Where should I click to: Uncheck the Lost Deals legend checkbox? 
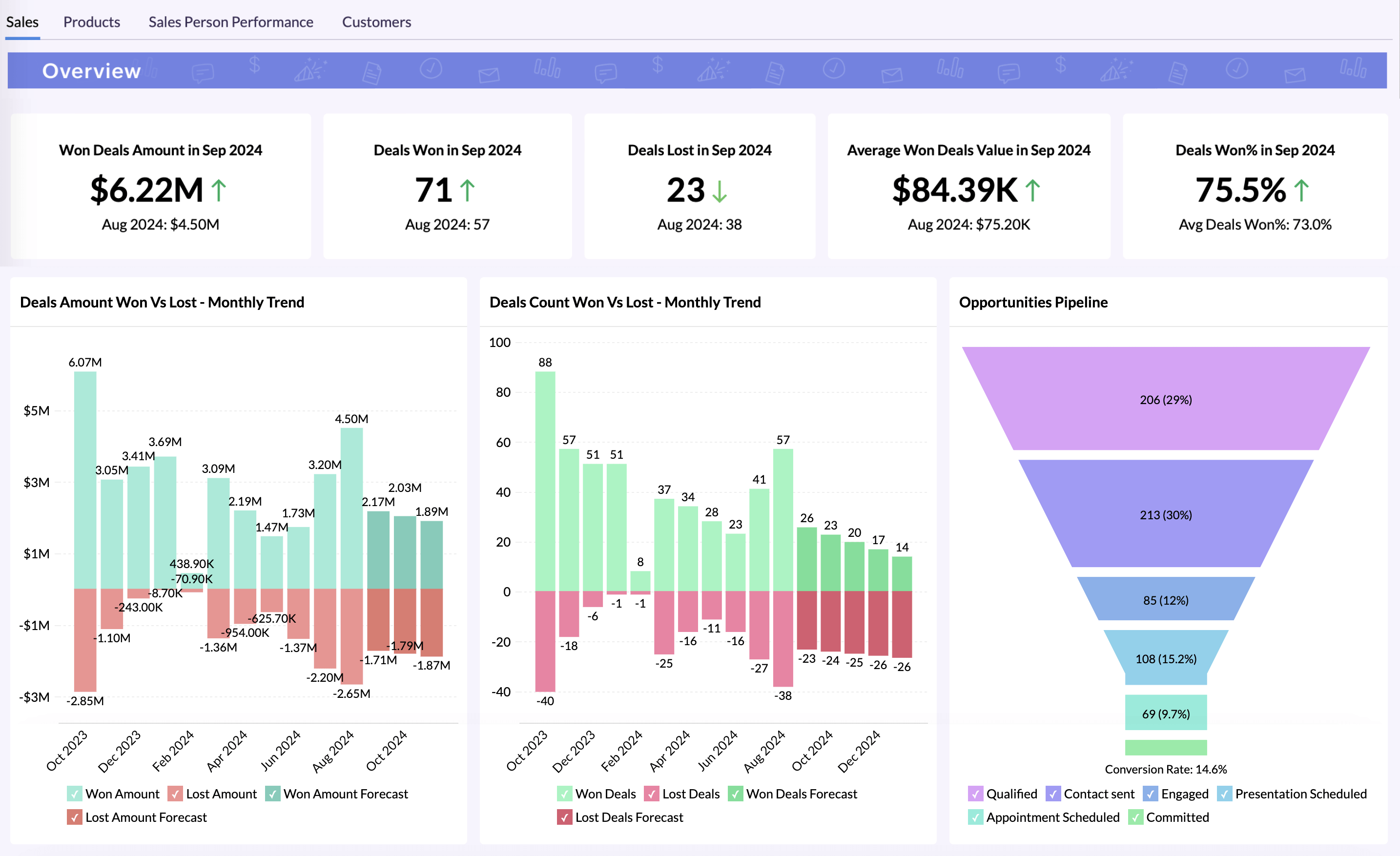[651, 794]
